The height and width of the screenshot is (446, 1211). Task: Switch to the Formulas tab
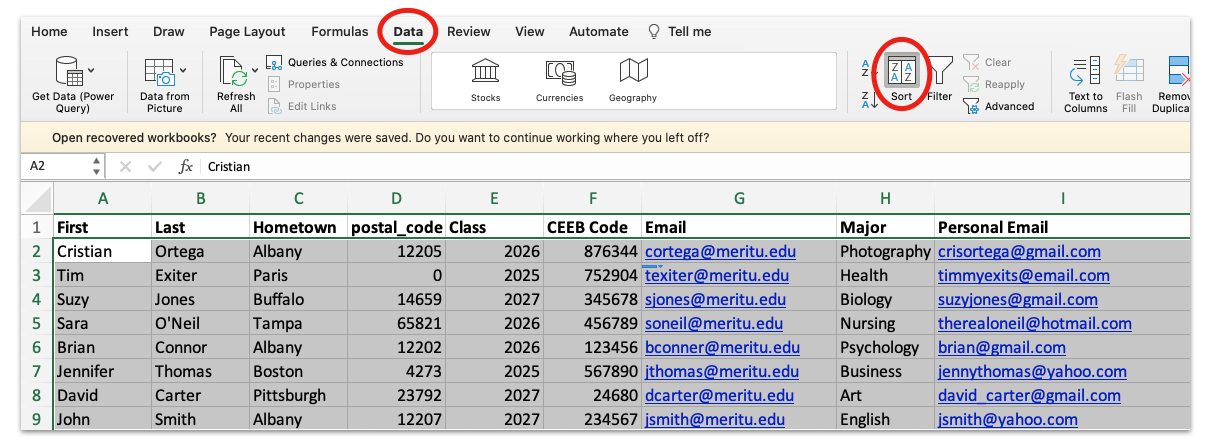pos(340,31)
